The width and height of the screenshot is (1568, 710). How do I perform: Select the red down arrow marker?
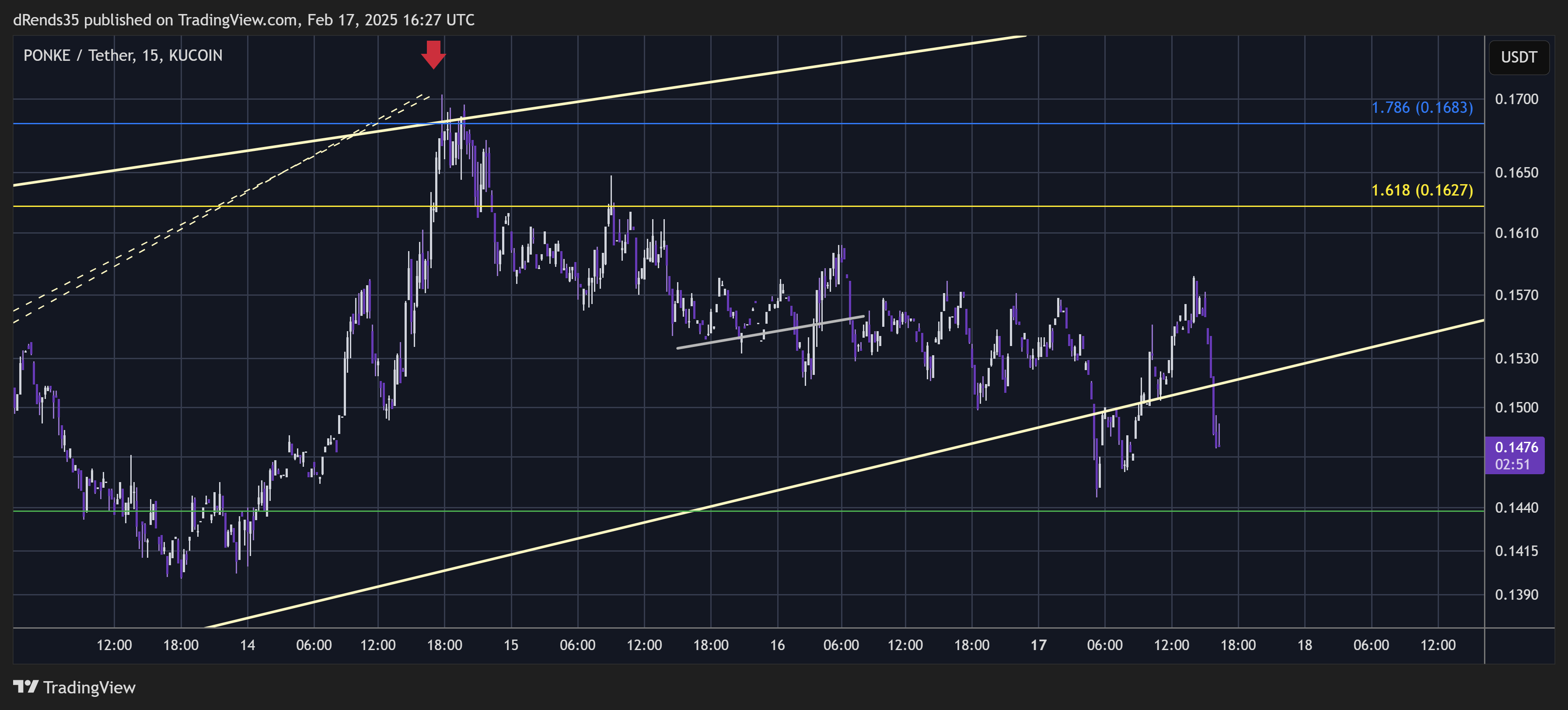(433, 55)
